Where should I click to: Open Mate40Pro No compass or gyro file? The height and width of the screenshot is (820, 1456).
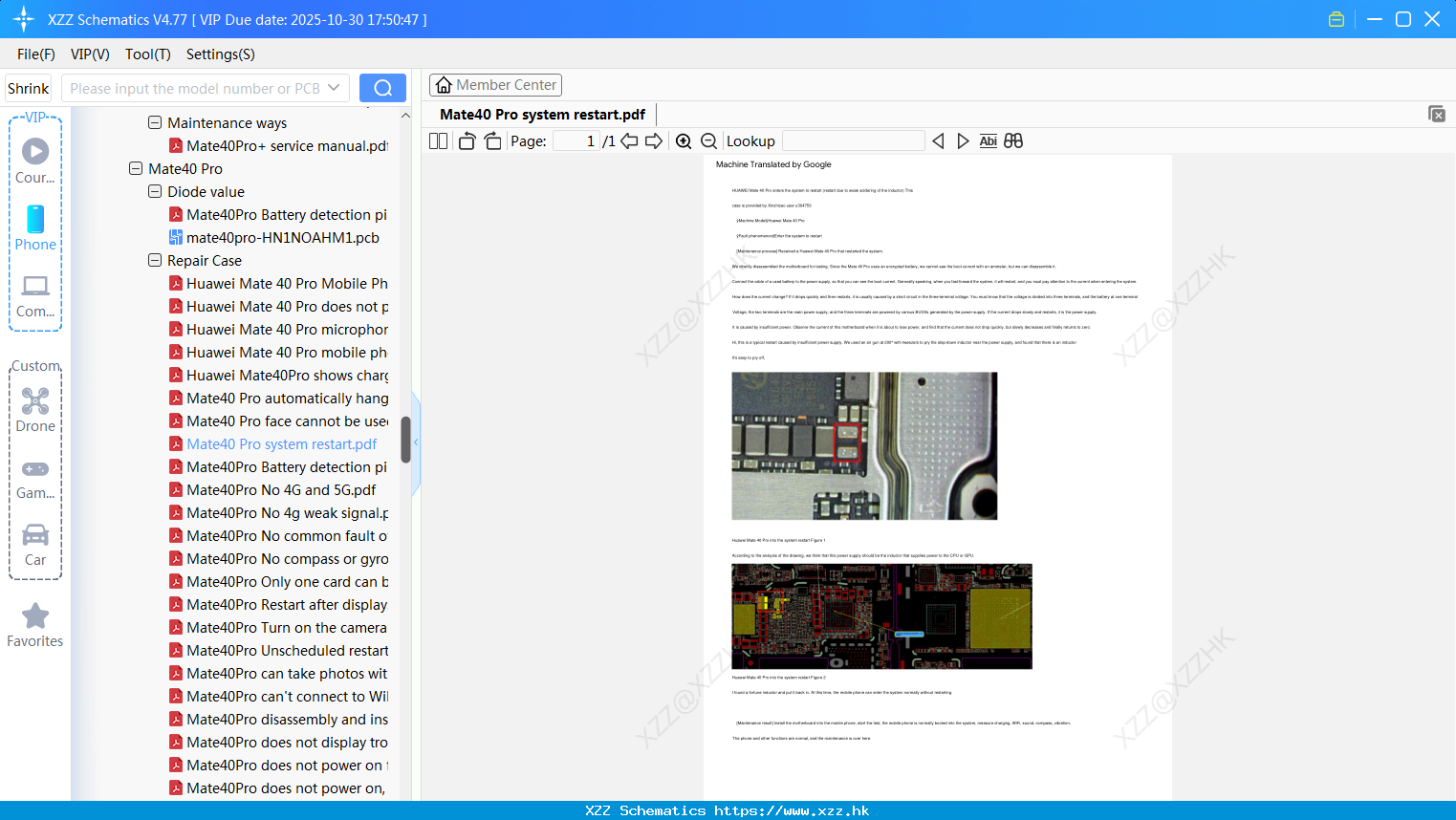279,558
